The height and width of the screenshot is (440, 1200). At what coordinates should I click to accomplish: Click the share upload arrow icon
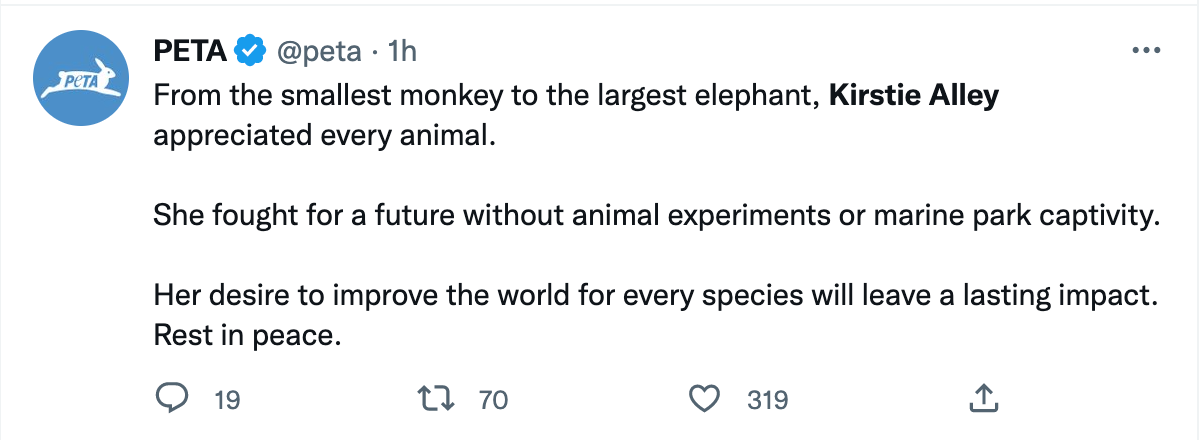pyautogui.click(x=981, y=398)
